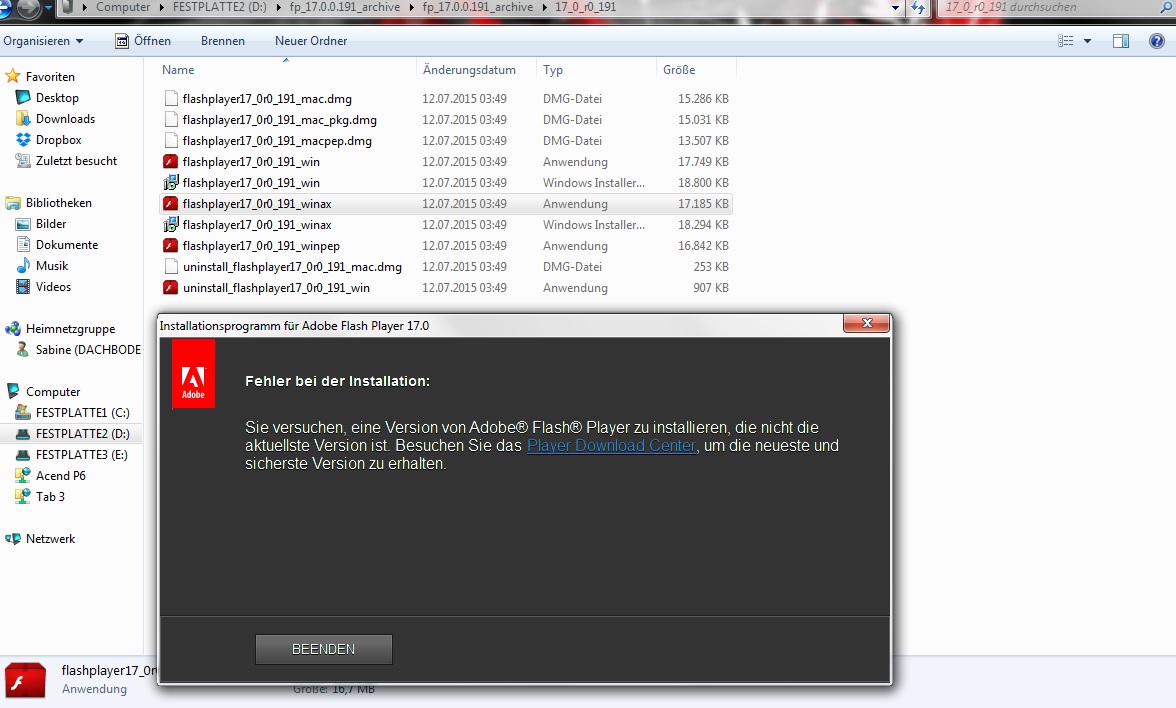The height and width of the screenshot is (708, 1176).
Task: Click the Downloads folder icon in the sidebar
Action: coord(23,118)
